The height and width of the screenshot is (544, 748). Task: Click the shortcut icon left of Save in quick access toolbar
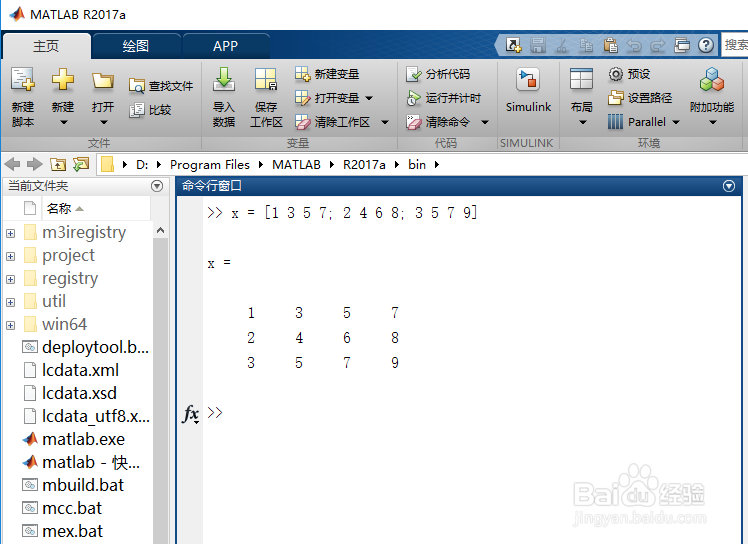click(514, 45)
